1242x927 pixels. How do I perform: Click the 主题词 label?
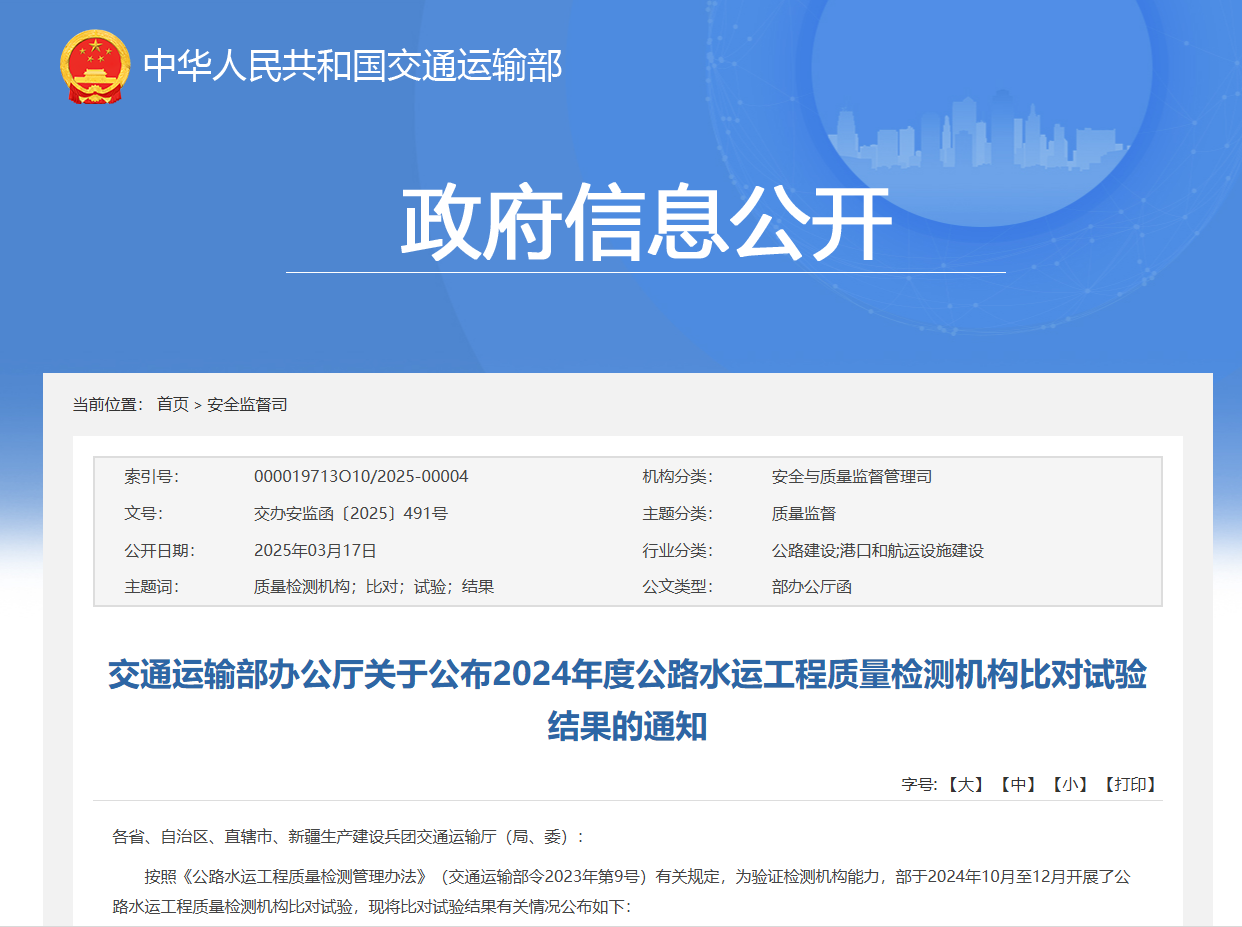[x=152, y=587]
